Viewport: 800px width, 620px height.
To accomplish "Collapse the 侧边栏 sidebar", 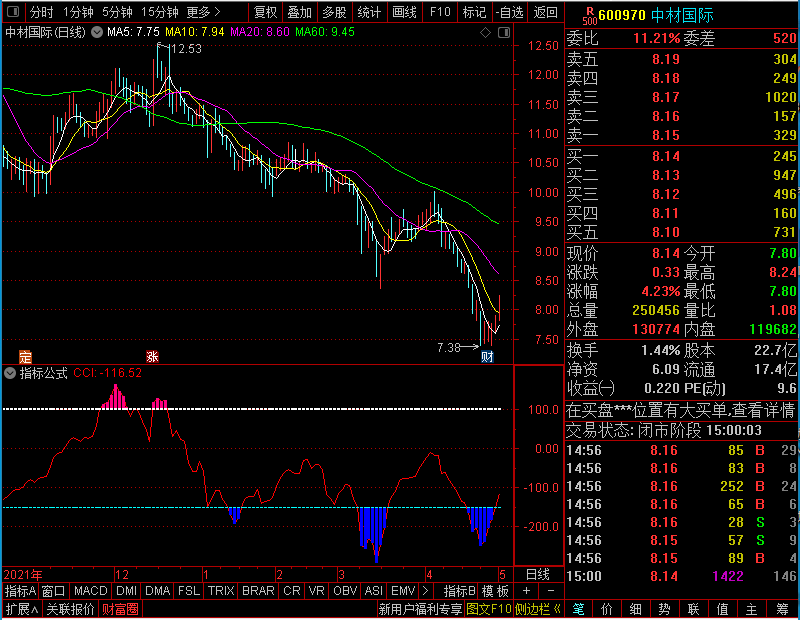I will [x=538, y=609].
